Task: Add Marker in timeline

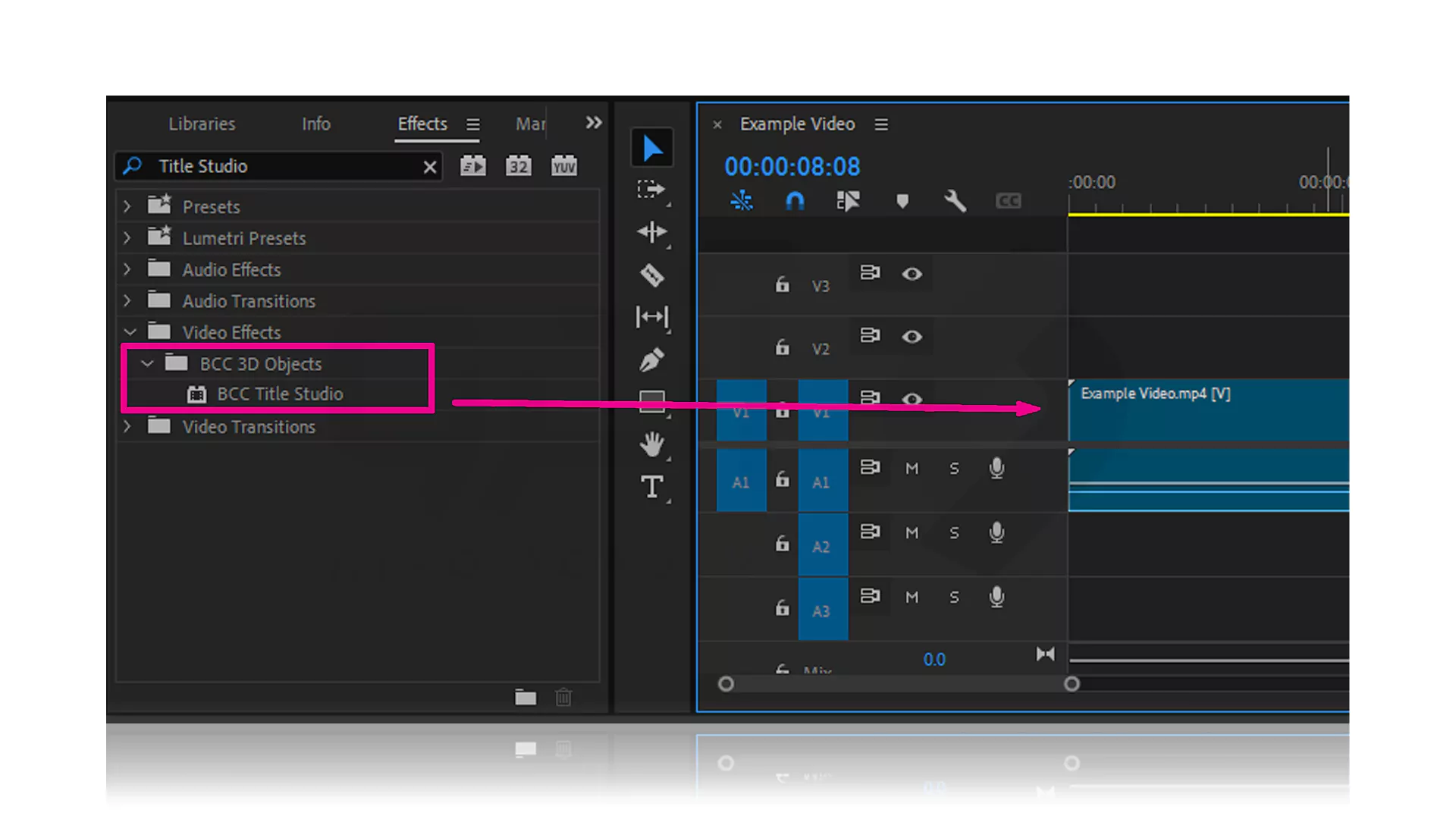Action: click(x=902, y=201)
